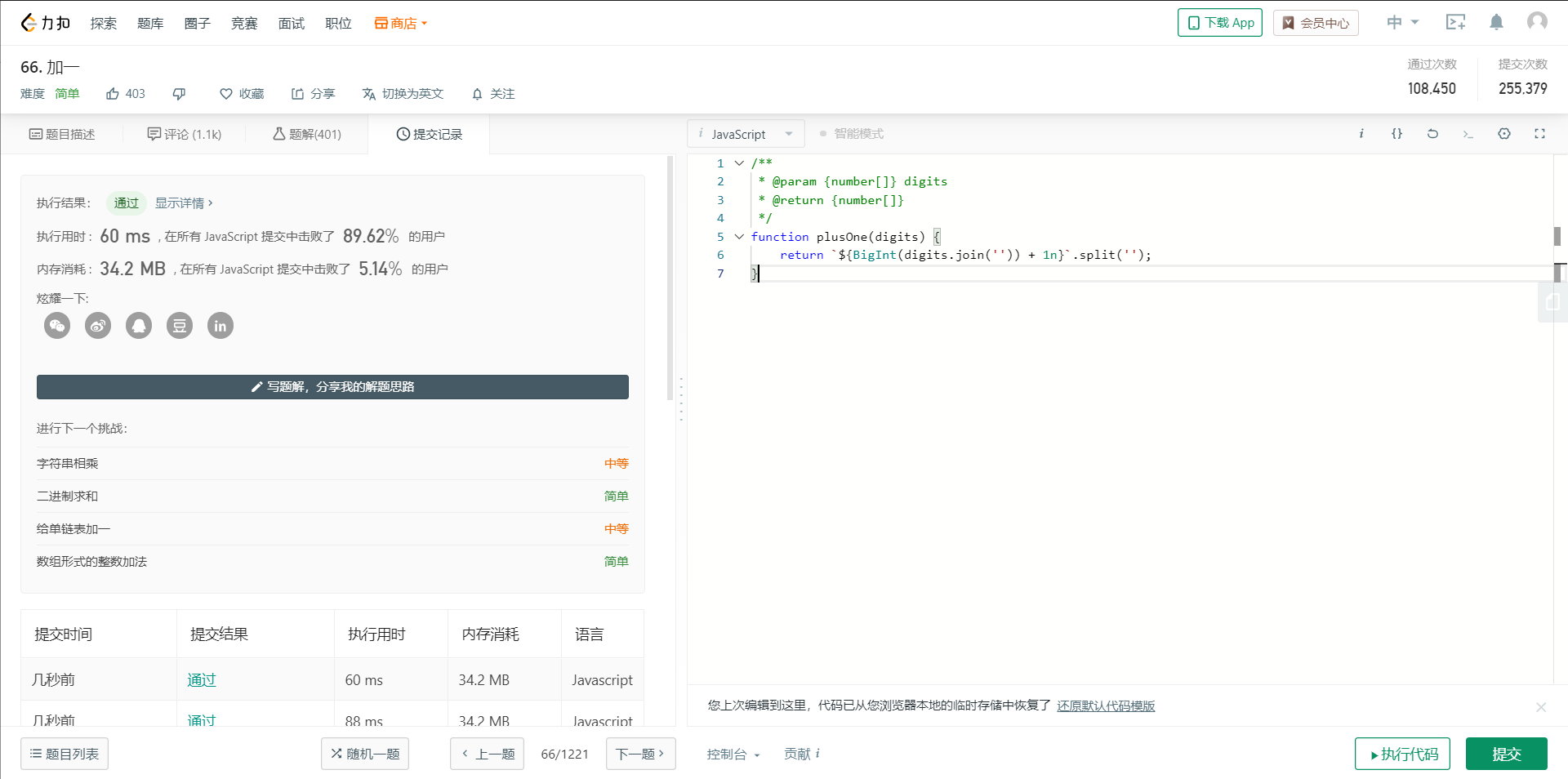
Task: Switch to 题解(401) tab
Action: 307,134
